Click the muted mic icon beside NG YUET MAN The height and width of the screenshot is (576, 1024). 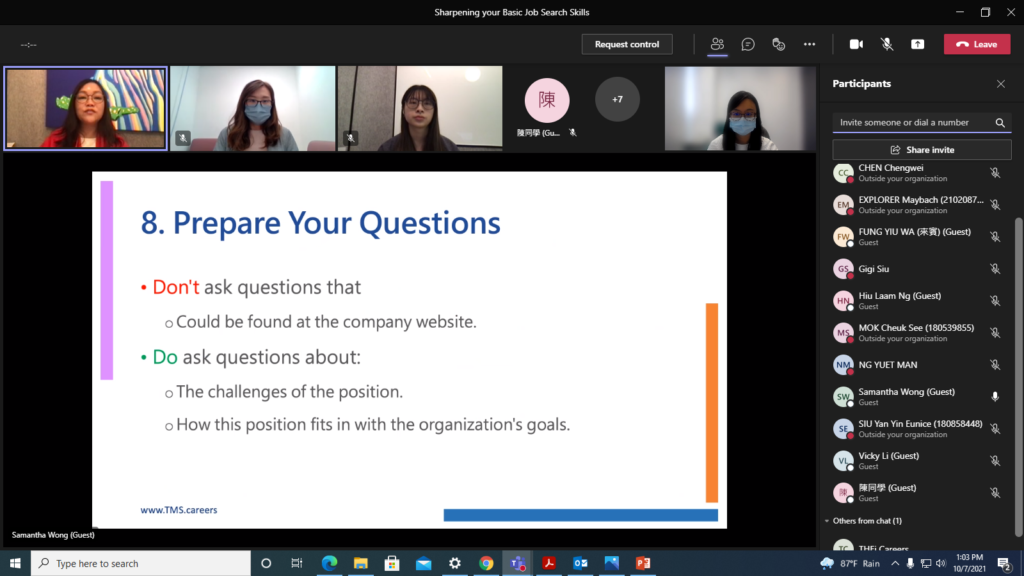(995, 365)
